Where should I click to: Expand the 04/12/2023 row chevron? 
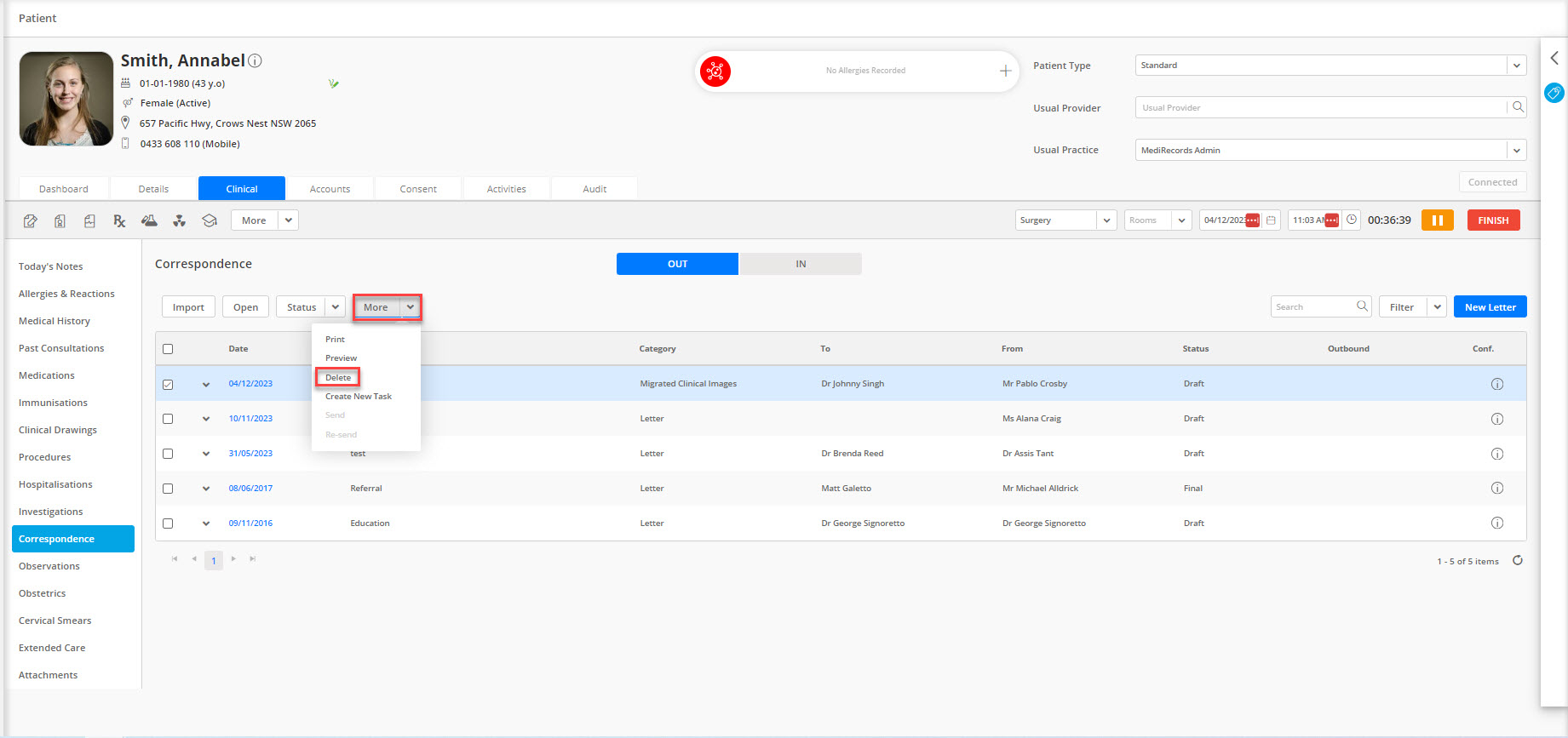click(x=206, y=385)
